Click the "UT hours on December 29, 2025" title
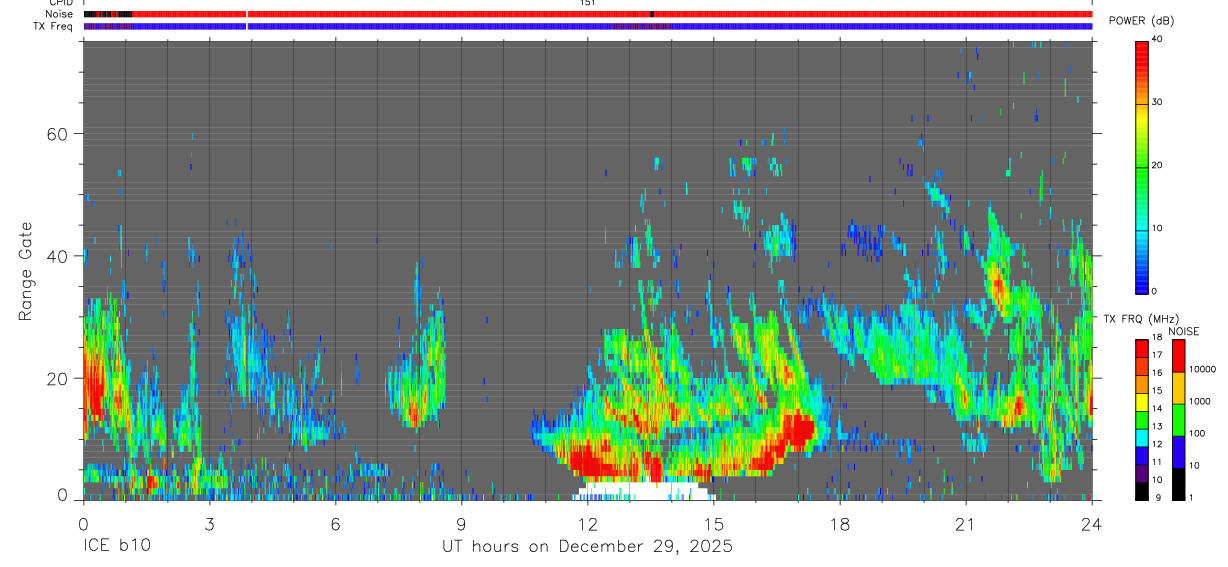The width and height of the screenshot is (1228, 567). (x=587, y=547)
